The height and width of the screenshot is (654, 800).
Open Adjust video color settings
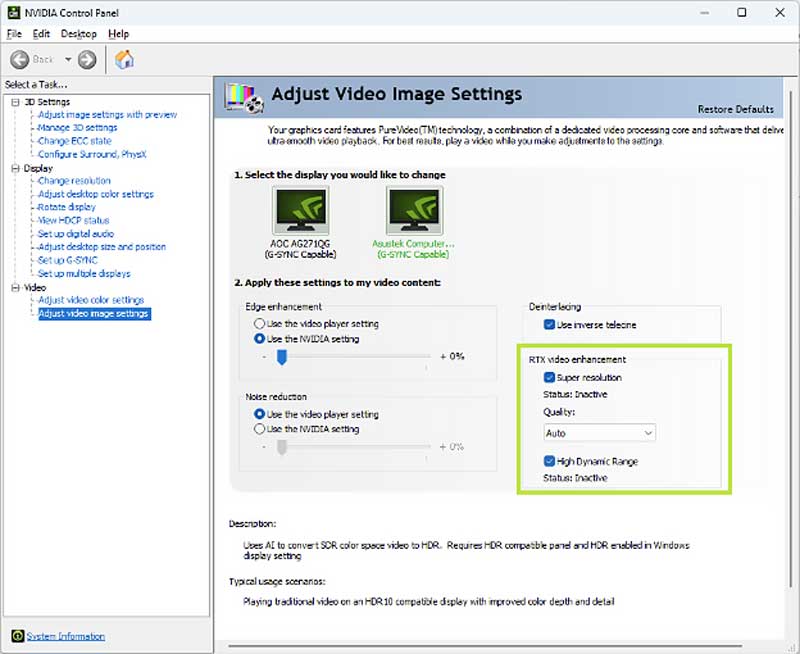click(x=91, y=299)
